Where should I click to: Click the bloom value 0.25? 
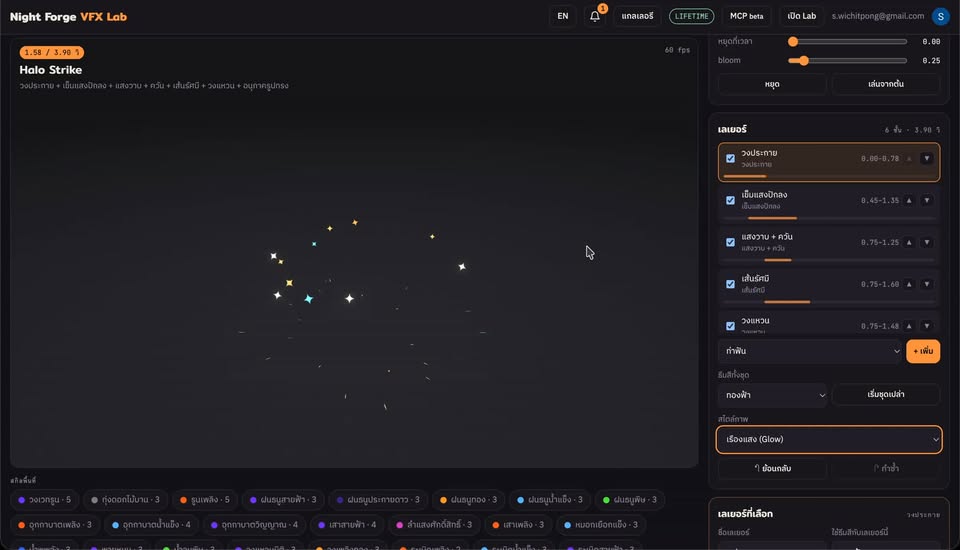[931, 61]
